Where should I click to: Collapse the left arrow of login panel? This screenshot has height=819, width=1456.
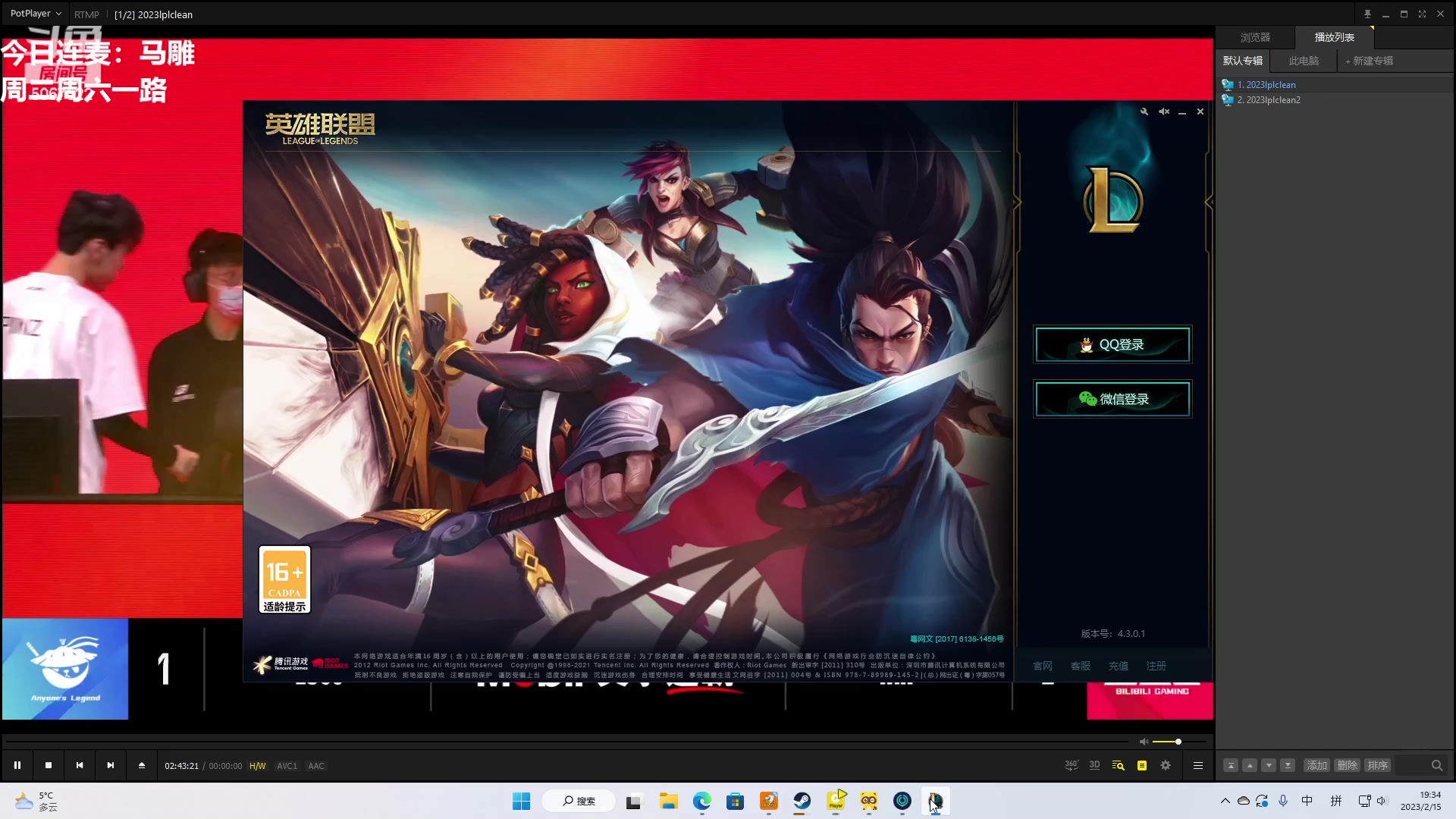point(1017,202)
